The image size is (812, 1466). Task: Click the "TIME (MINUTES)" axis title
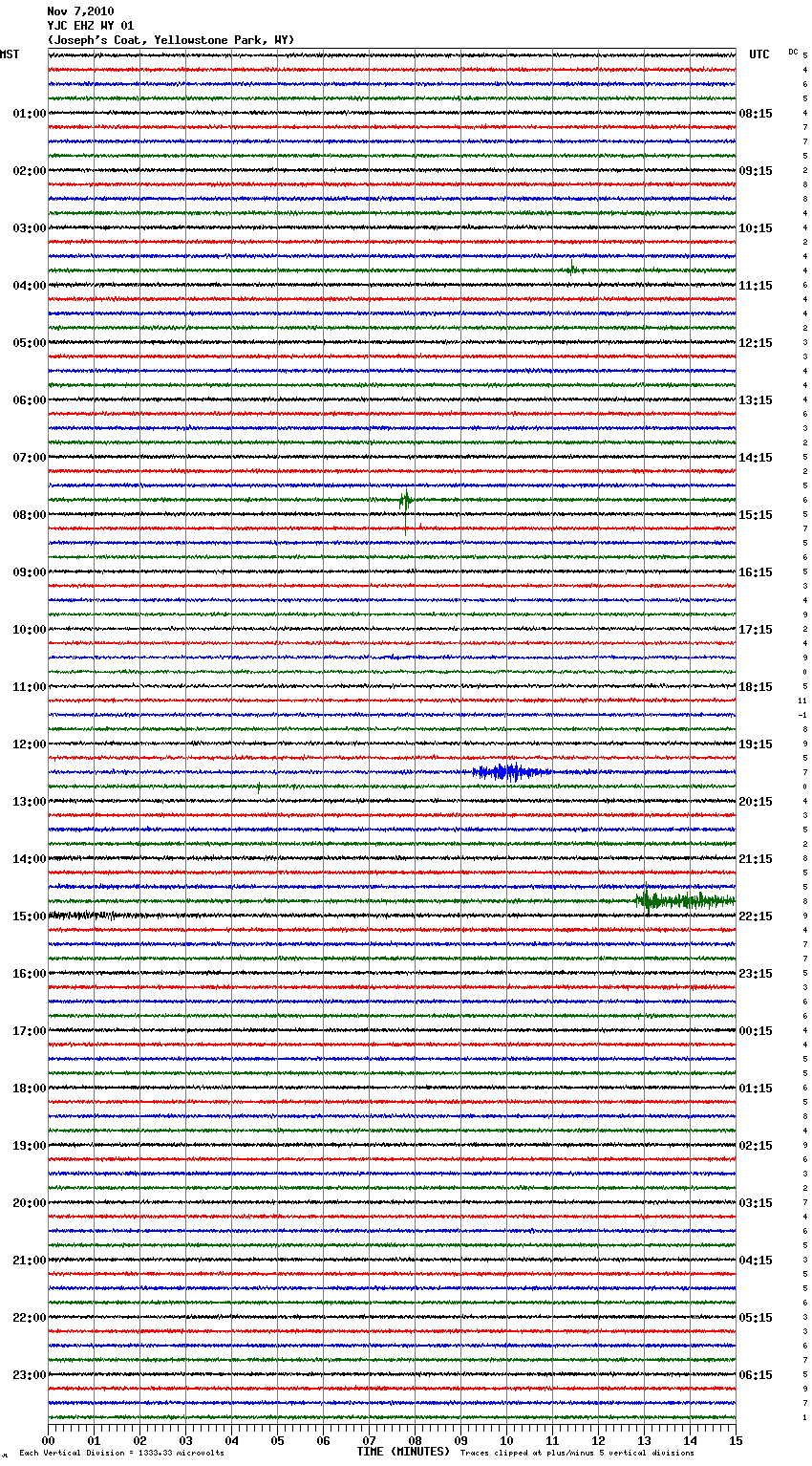(403, 1452)
